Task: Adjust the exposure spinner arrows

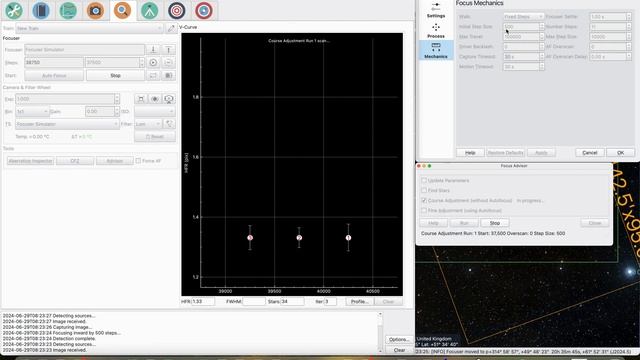Action: 117,99
